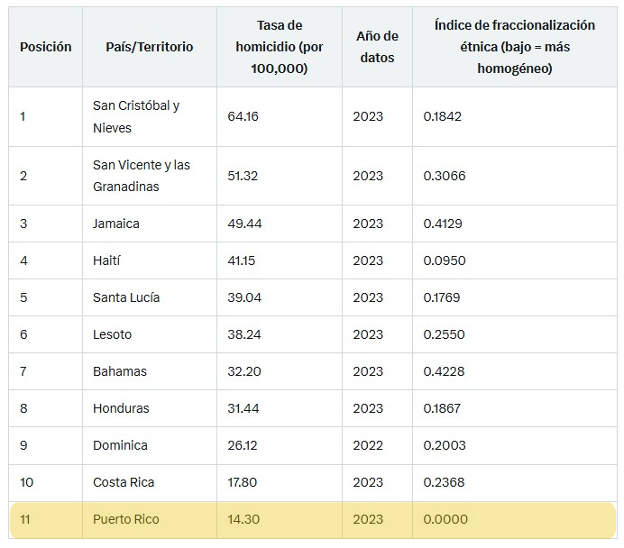Click the Índice de fraccionalización étnica header
Viewport: 624px width, 548px height.
(514, 47)
